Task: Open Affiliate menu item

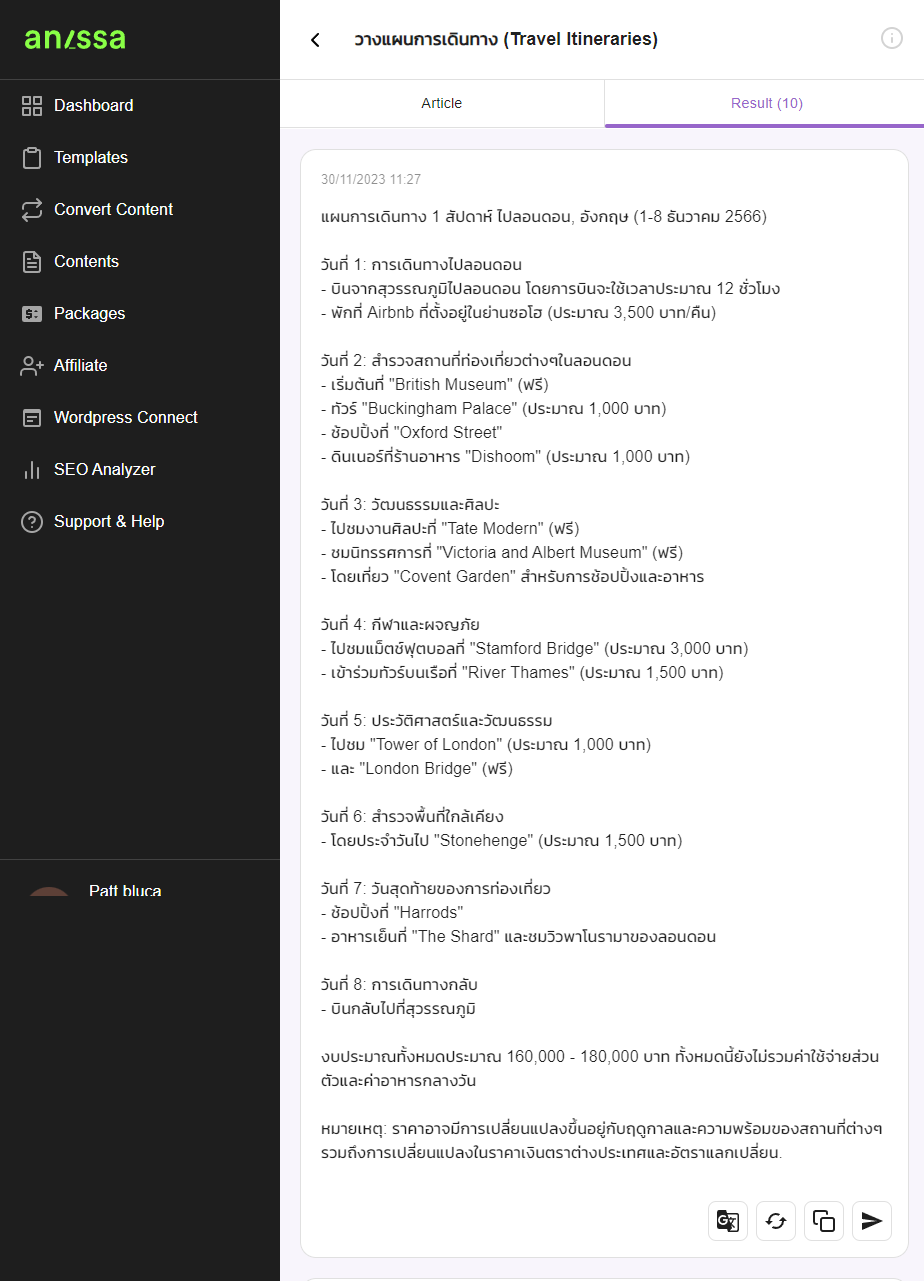Action: tap(140, 365)
